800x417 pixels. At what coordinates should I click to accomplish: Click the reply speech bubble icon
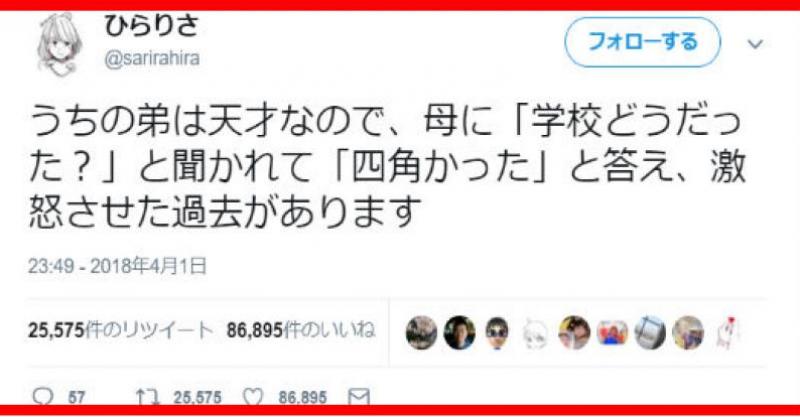coord(42,397)
